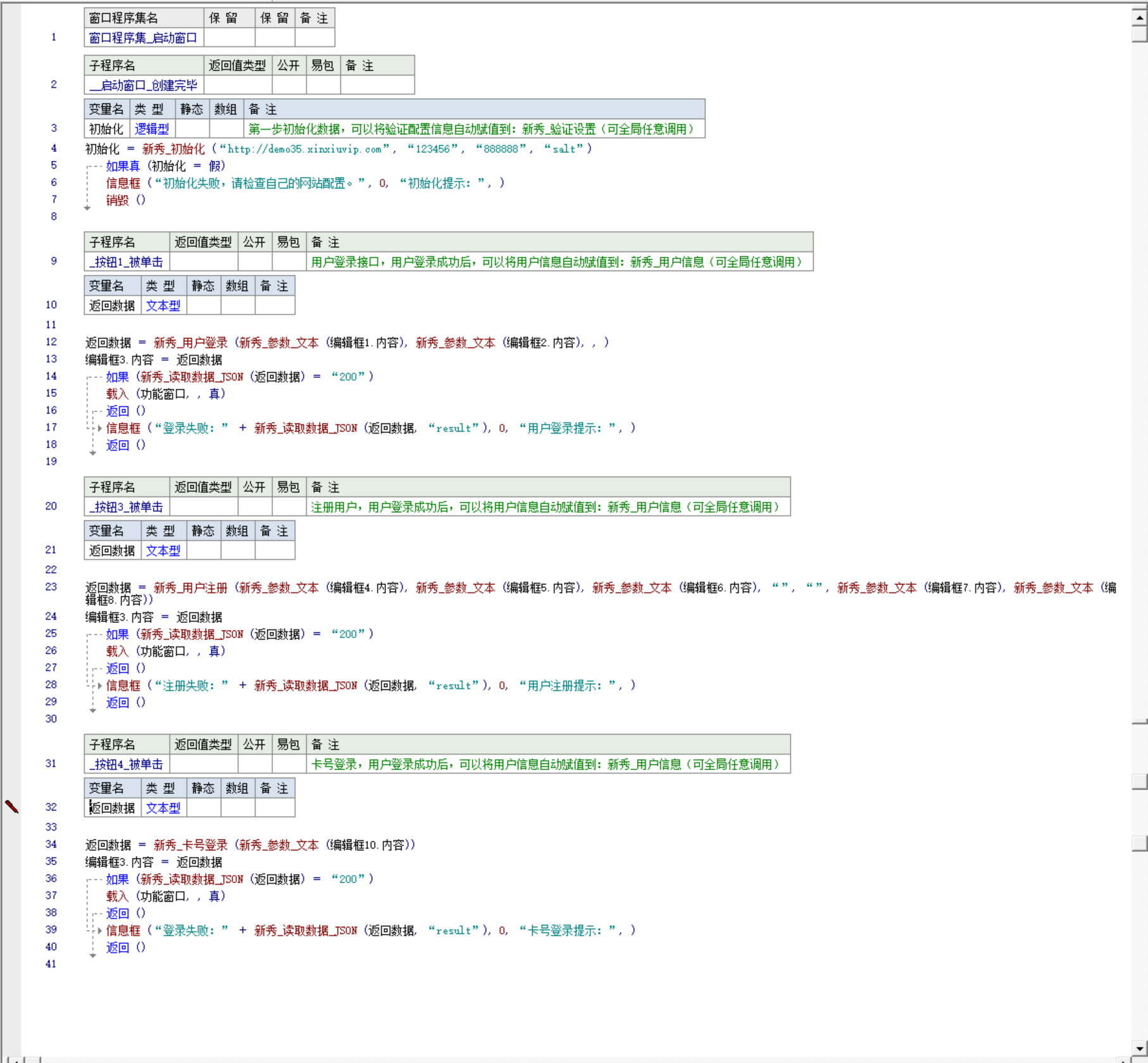Select the 返回数据 variable cell on line 10
The image size is (1148, 1063).
click(112, 306)
